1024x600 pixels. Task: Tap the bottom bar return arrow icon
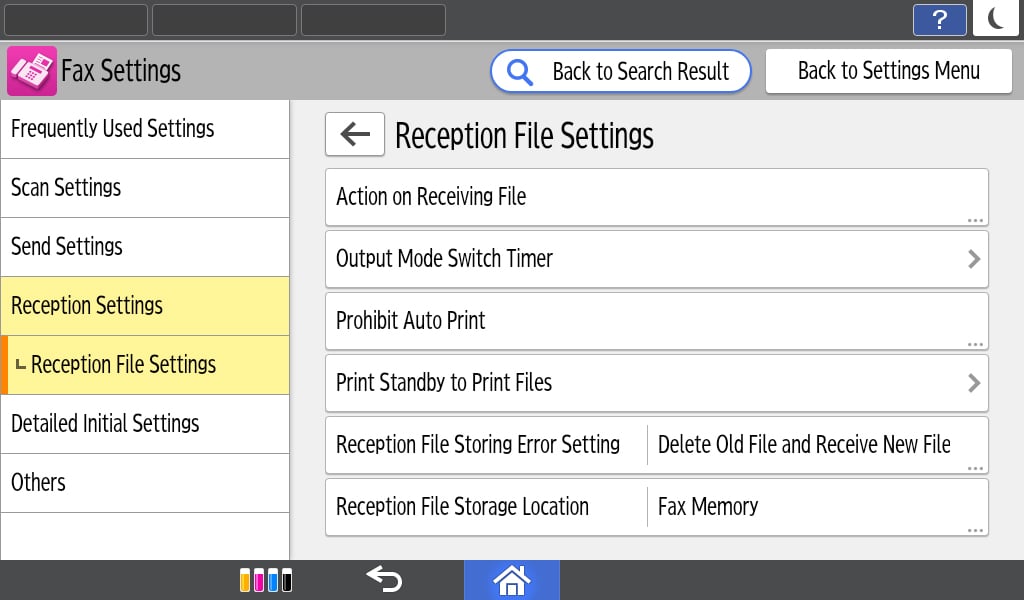[383, 580]
